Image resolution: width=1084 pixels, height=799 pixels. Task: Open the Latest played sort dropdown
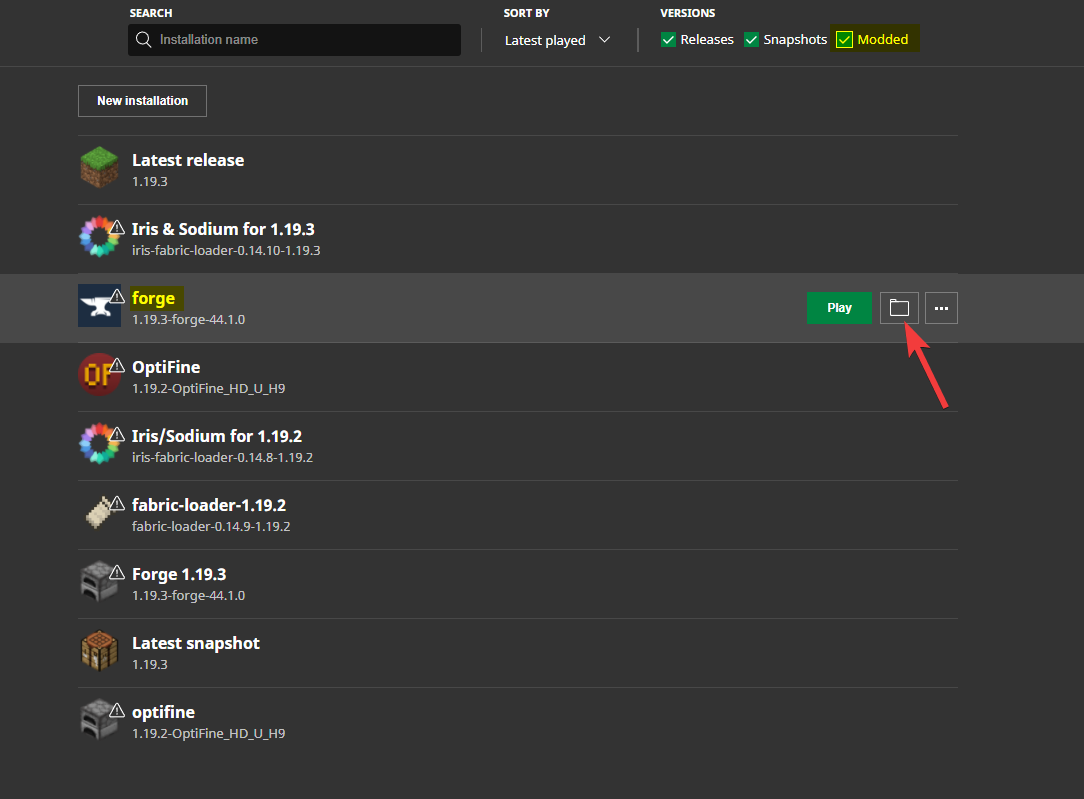pos(557,40)
